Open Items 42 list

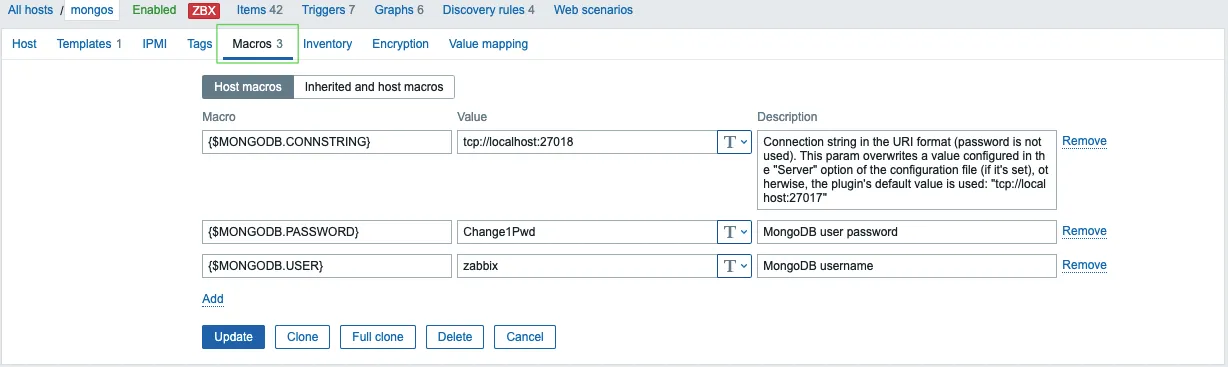pos(260,10)
